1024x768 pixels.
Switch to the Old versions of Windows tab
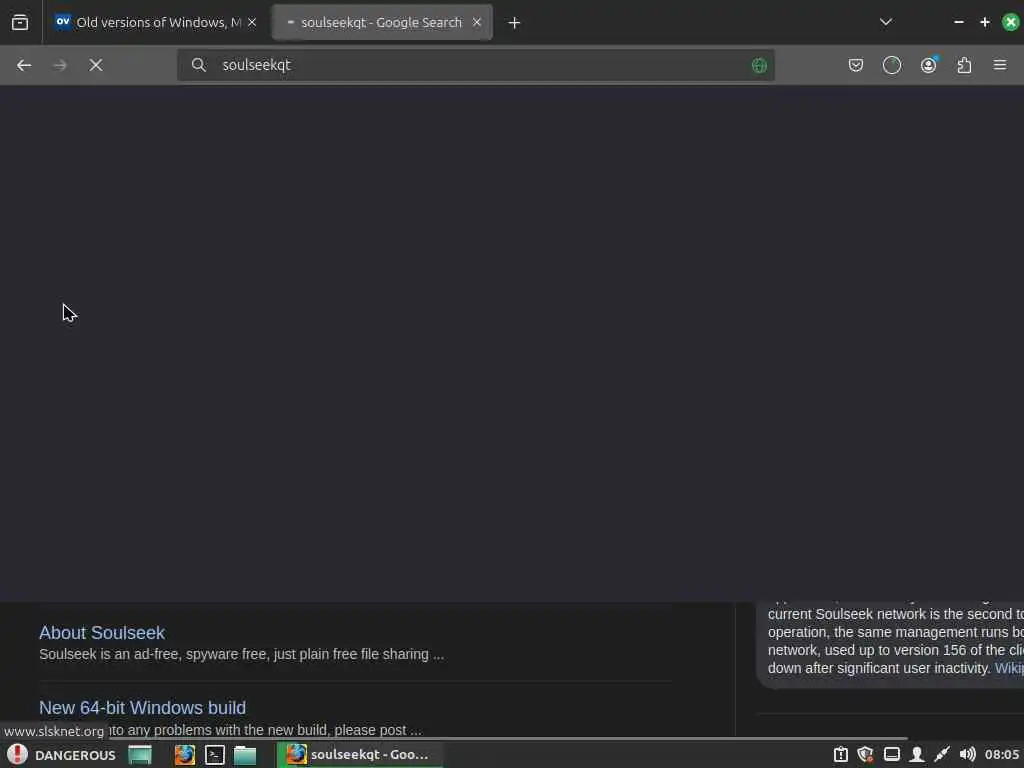[156, 22]
